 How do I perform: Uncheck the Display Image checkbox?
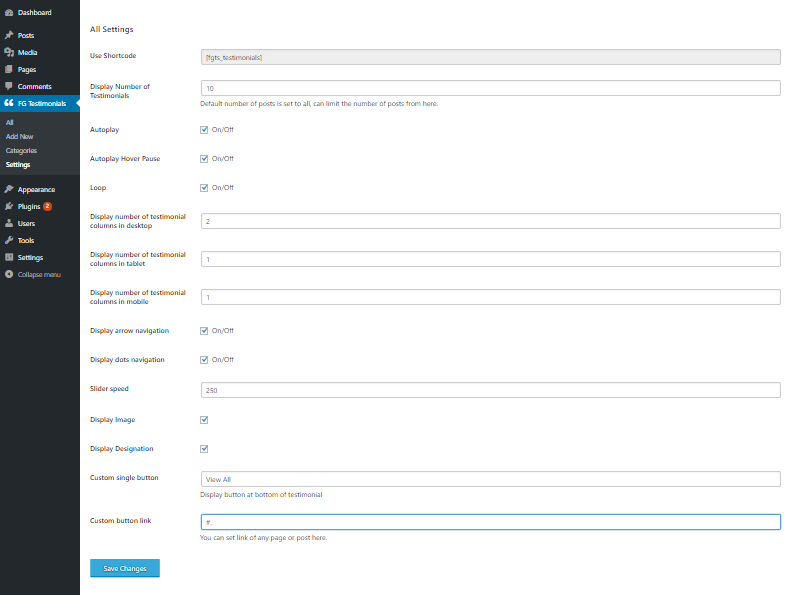point(204,420)
